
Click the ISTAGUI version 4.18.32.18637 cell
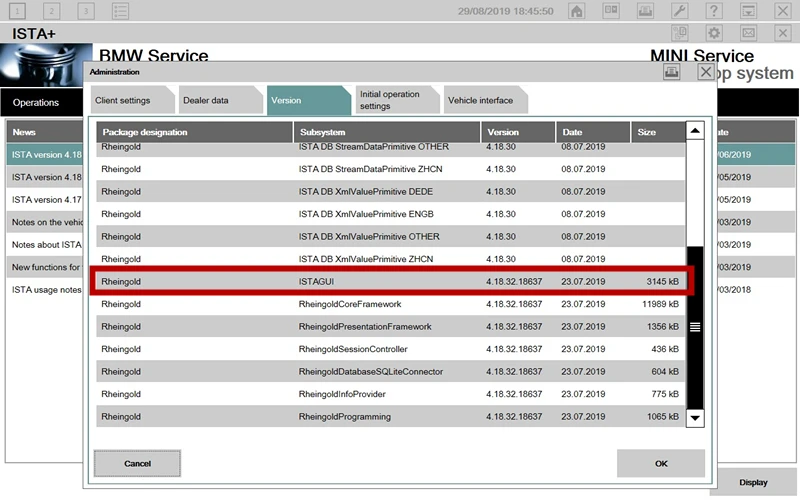click(514, 282)
